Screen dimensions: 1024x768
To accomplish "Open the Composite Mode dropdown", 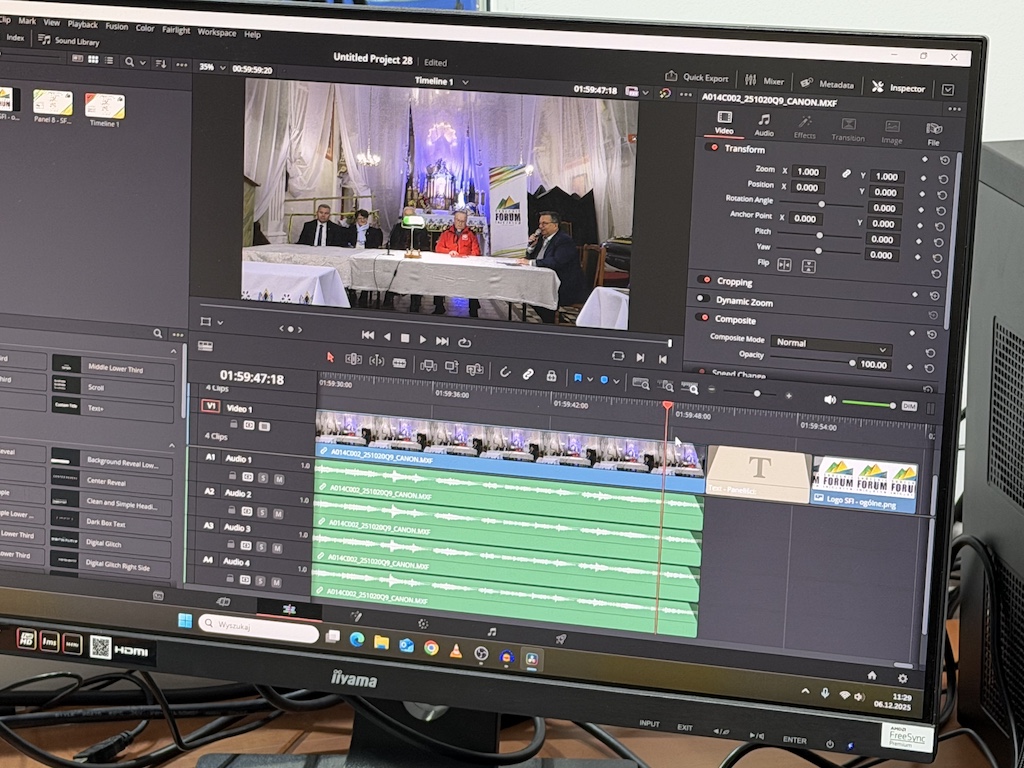I will (829, 342).
